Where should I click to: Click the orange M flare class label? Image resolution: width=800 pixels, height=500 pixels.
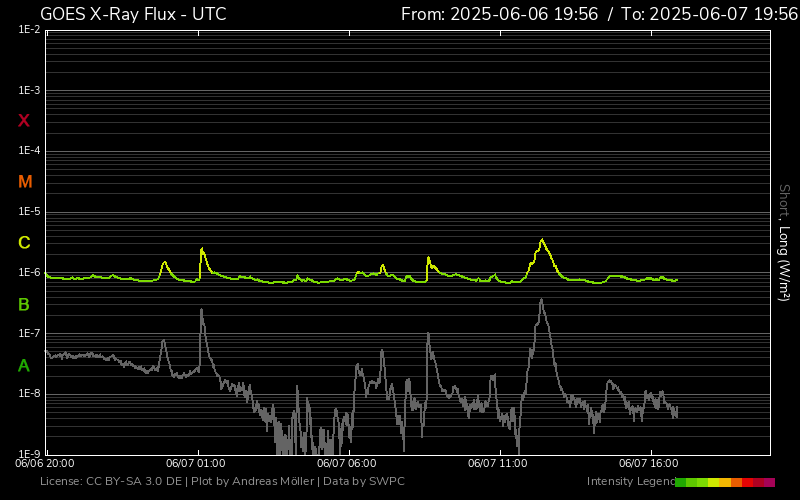[x=25, y=182]
